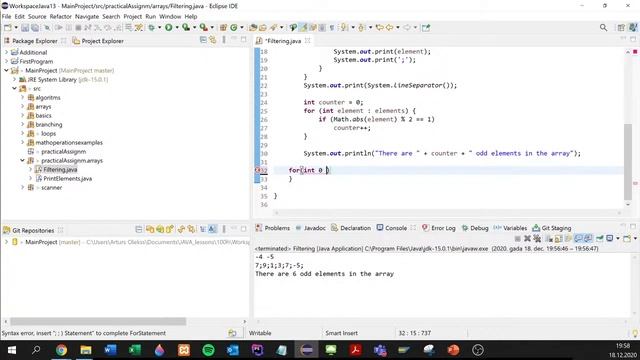This screenshot has width=640, height=360.
Task: Expand the algoritms package
Action: pyautogui.click(x=22, y=98)
